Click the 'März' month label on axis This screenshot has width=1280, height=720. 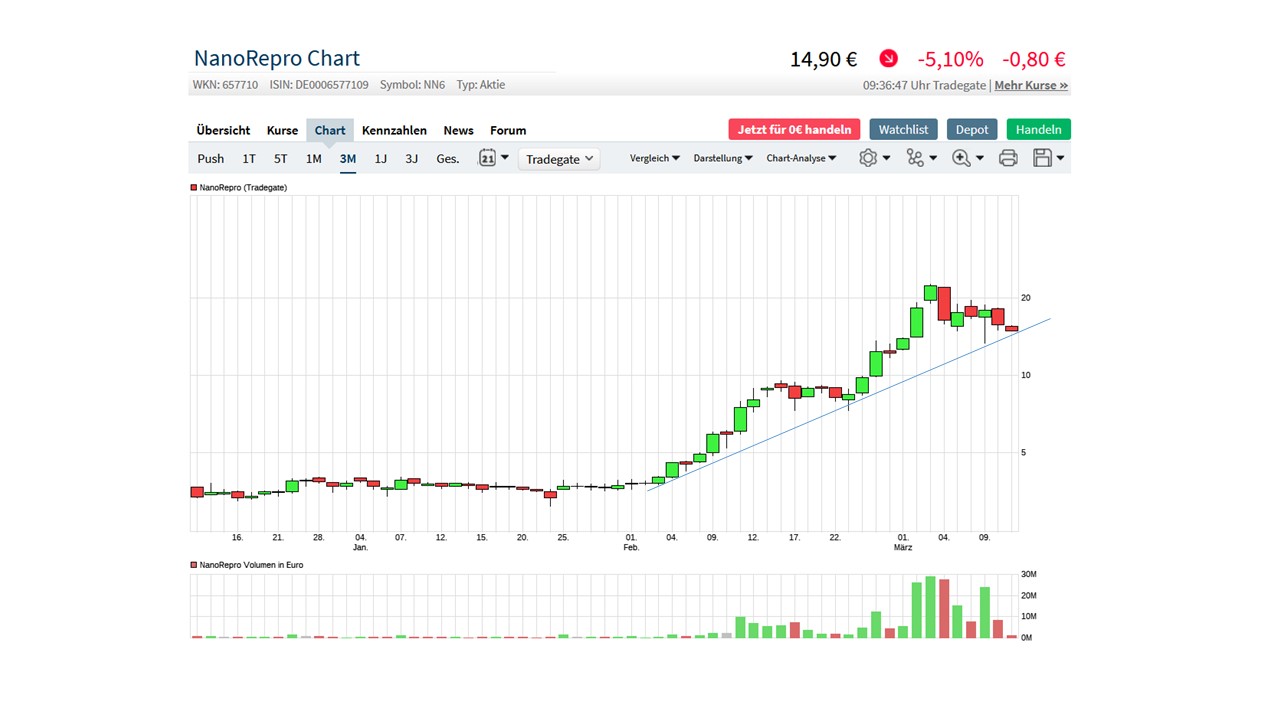(903, 548)
